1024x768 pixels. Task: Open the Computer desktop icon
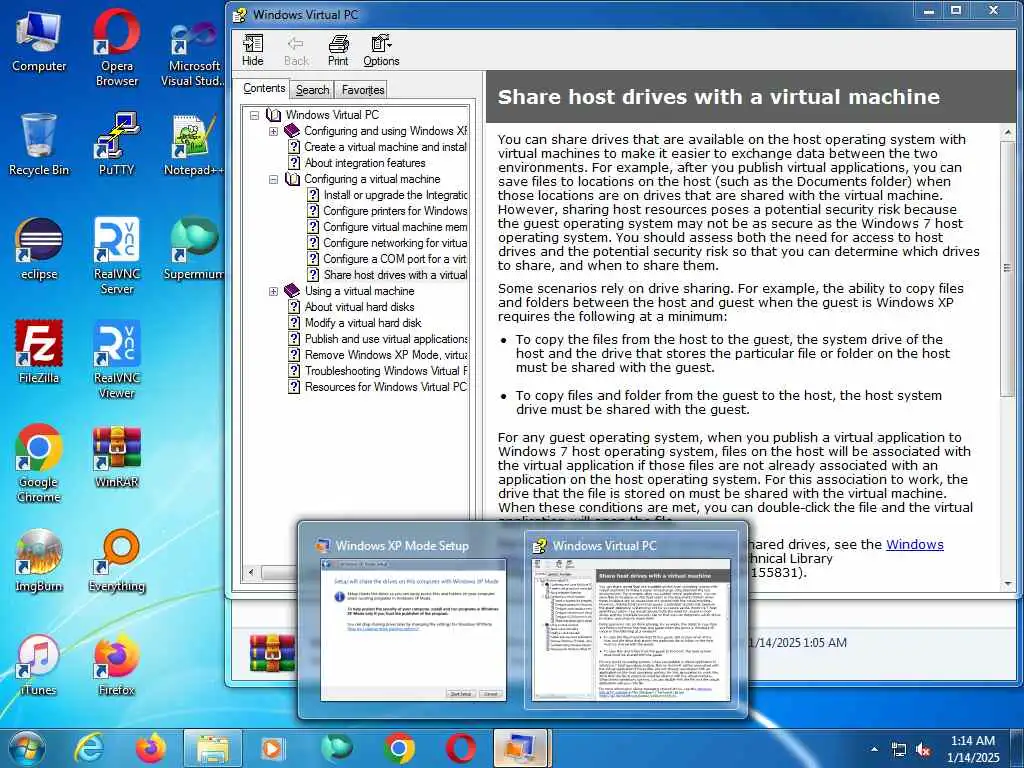[39, 42]
